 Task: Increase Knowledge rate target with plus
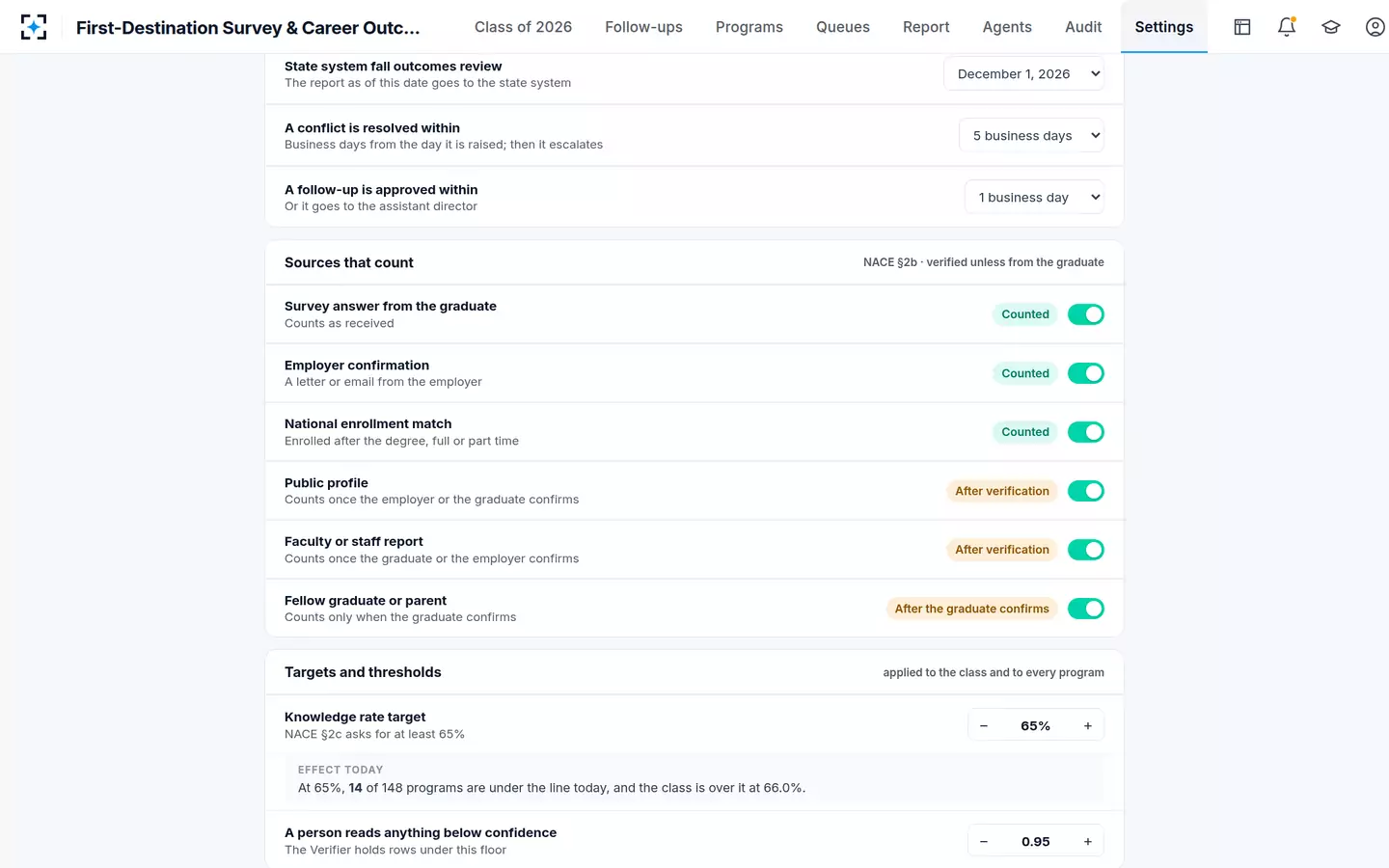point(1087,726)
